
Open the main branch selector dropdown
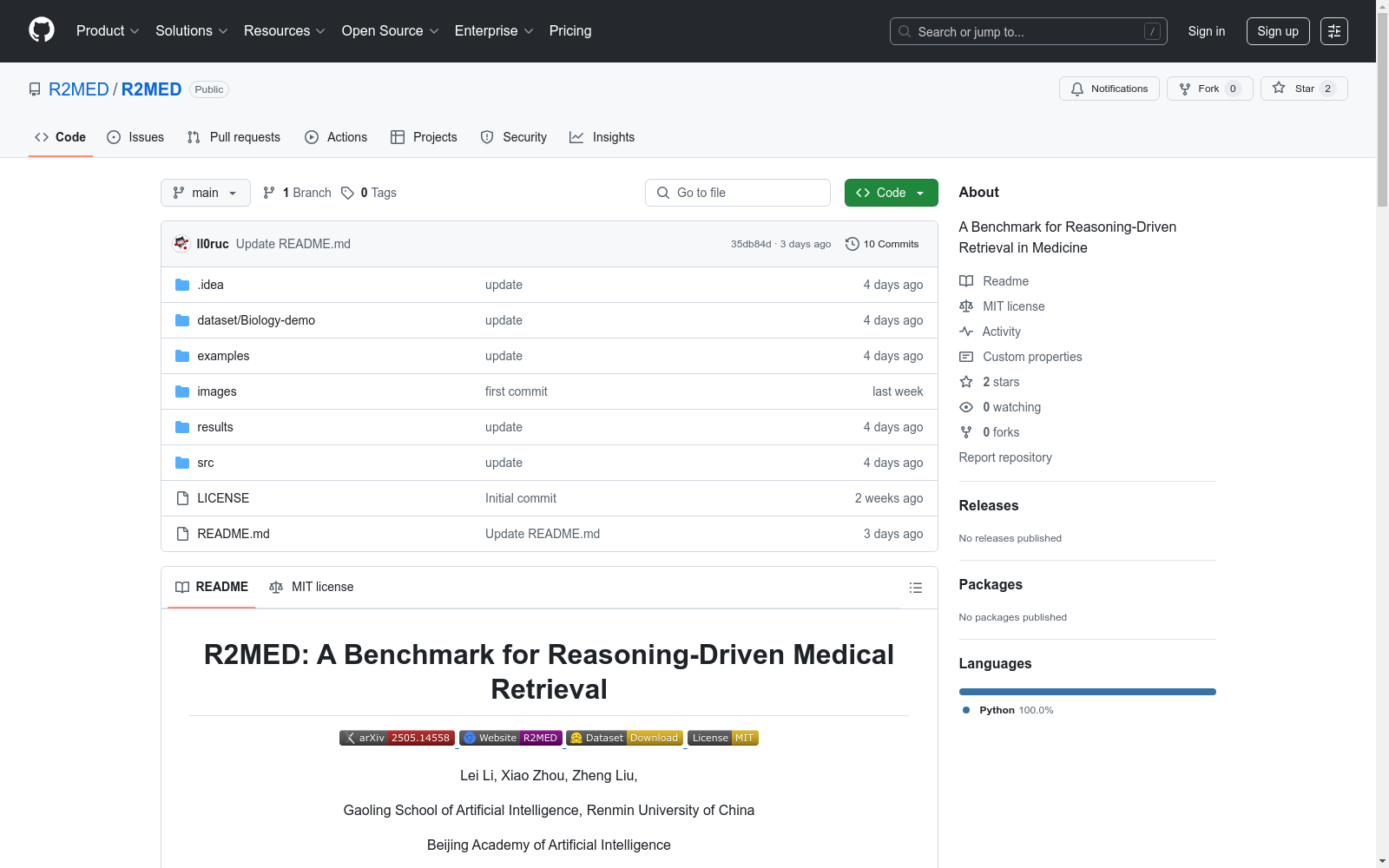pyautogui.click(x=206, y=193)
